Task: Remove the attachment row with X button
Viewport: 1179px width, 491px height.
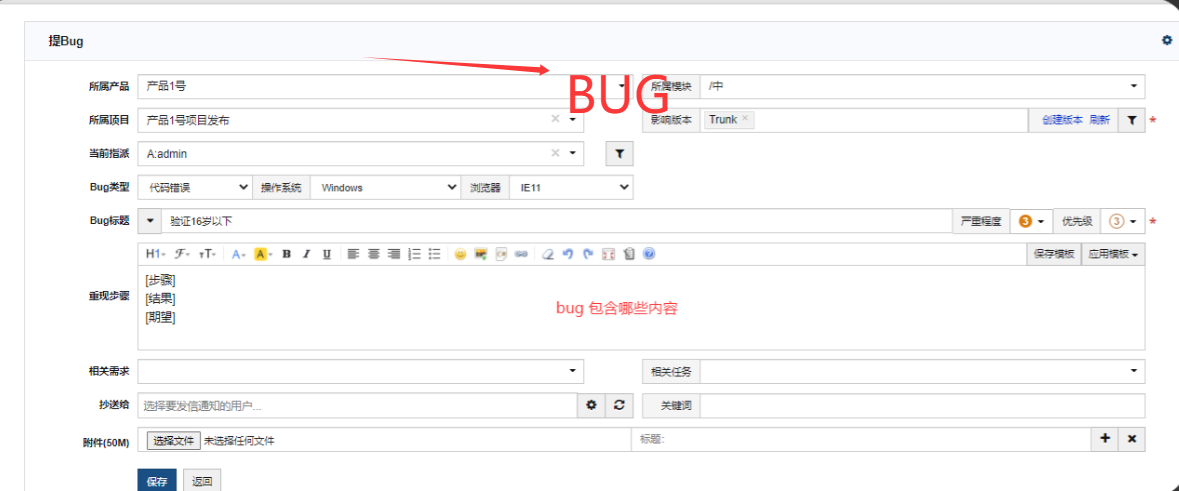Action: (1132, 439)
